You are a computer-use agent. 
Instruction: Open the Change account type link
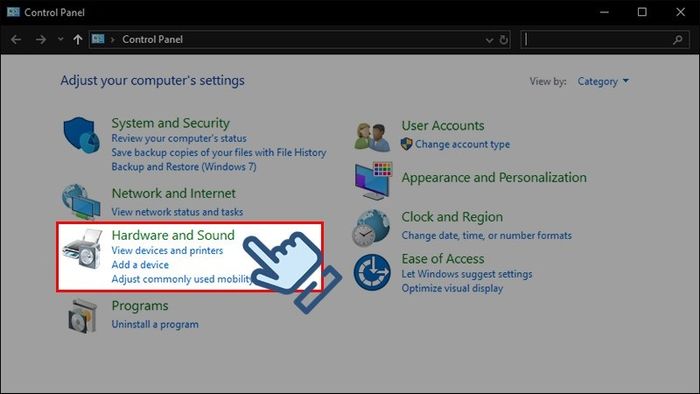(x=462, y=144)
